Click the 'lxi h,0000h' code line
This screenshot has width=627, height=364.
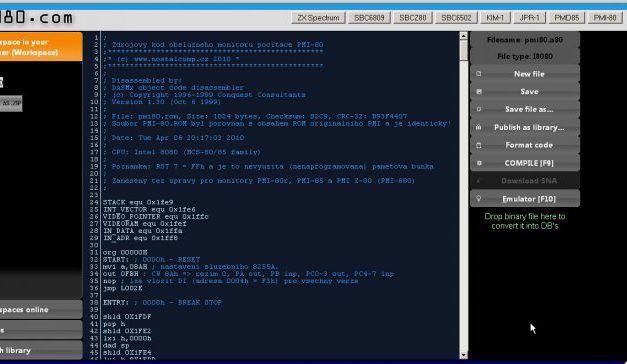click(127, 338)
